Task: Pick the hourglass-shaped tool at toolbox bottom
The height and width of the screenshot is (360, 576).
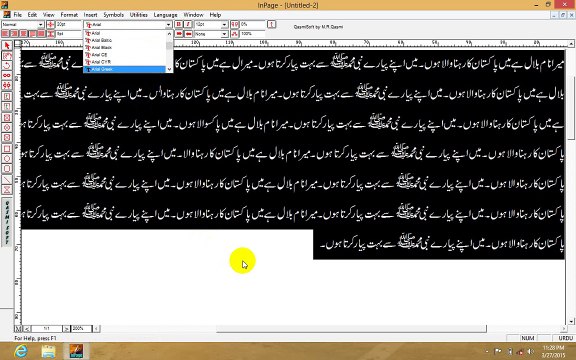Action: (7, 190)
